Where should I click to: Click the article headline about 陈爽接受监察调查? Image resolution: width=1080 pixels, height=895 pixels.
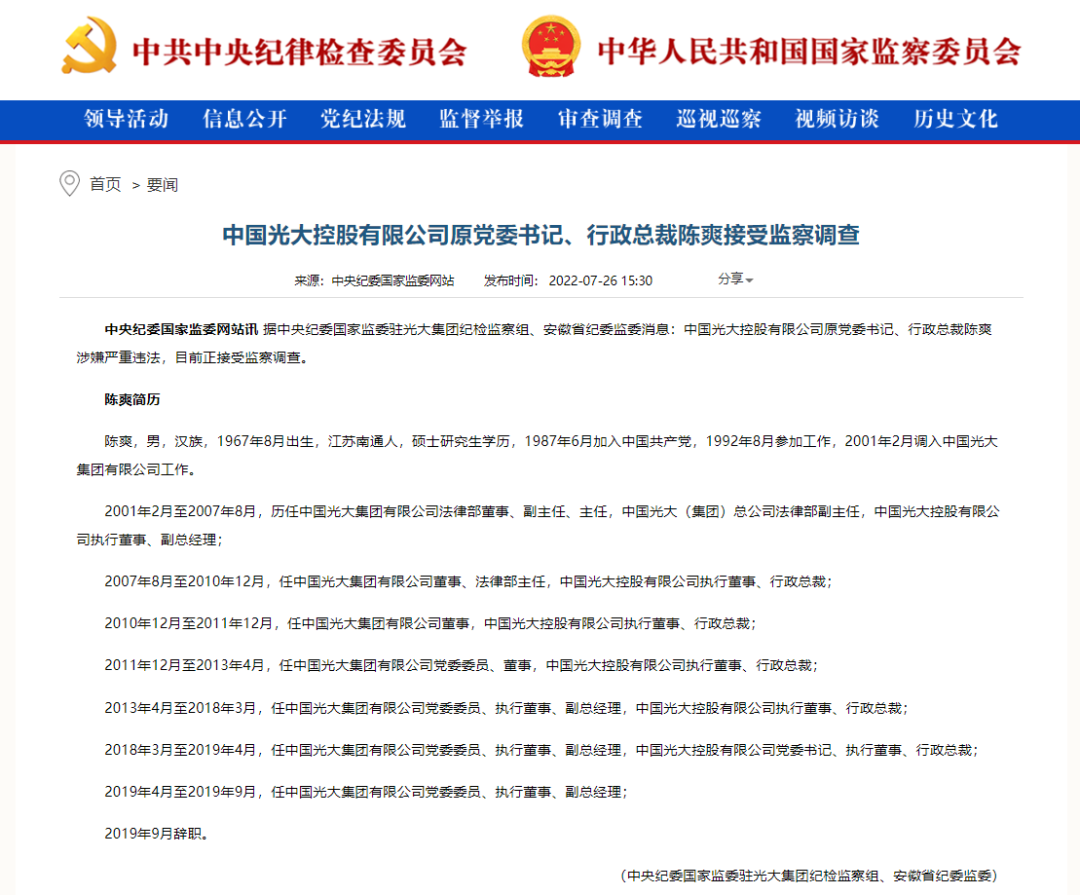pyautogui.click(x=541, y=235)
